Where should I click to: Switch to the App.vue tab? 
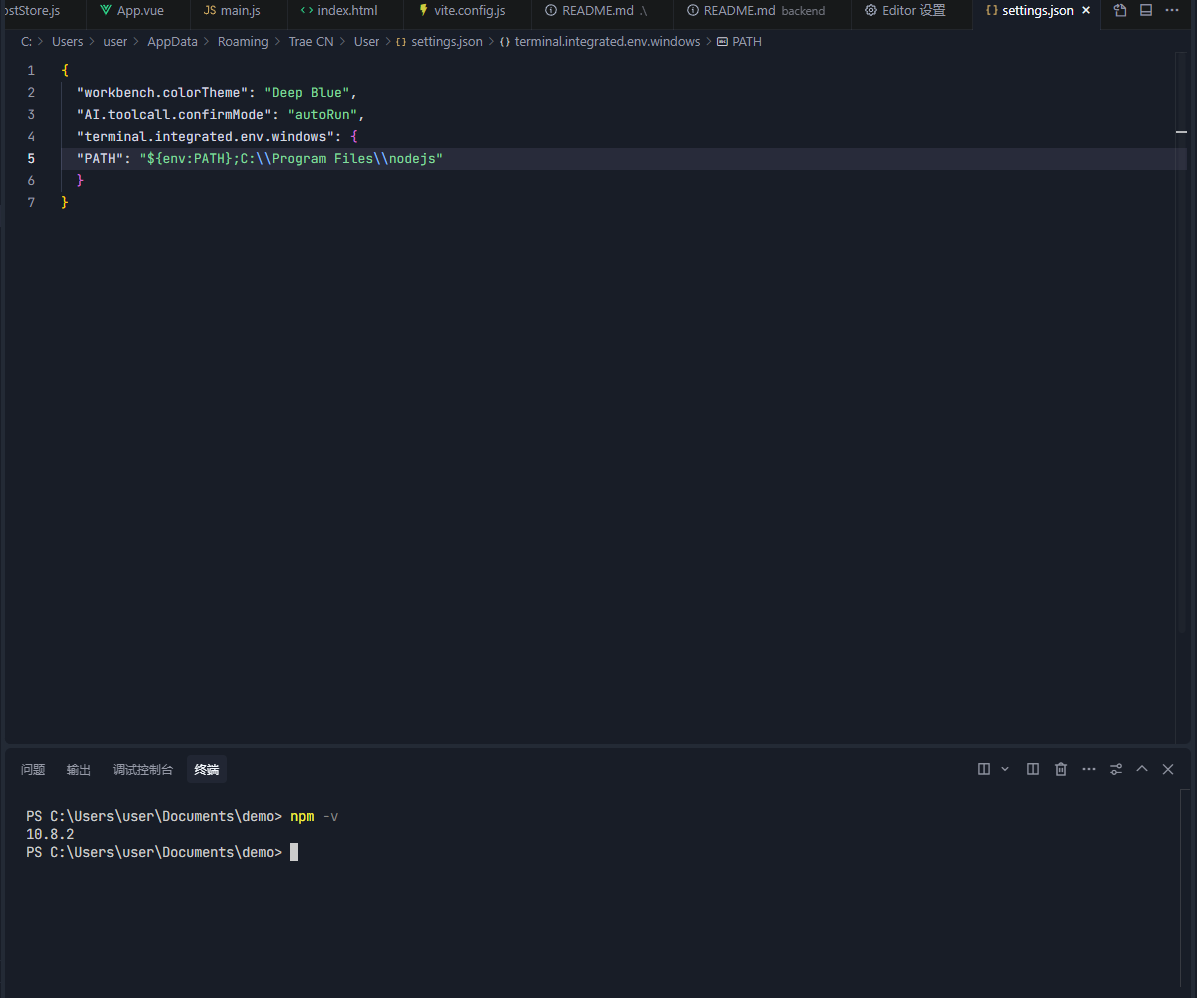click(138, 10)
